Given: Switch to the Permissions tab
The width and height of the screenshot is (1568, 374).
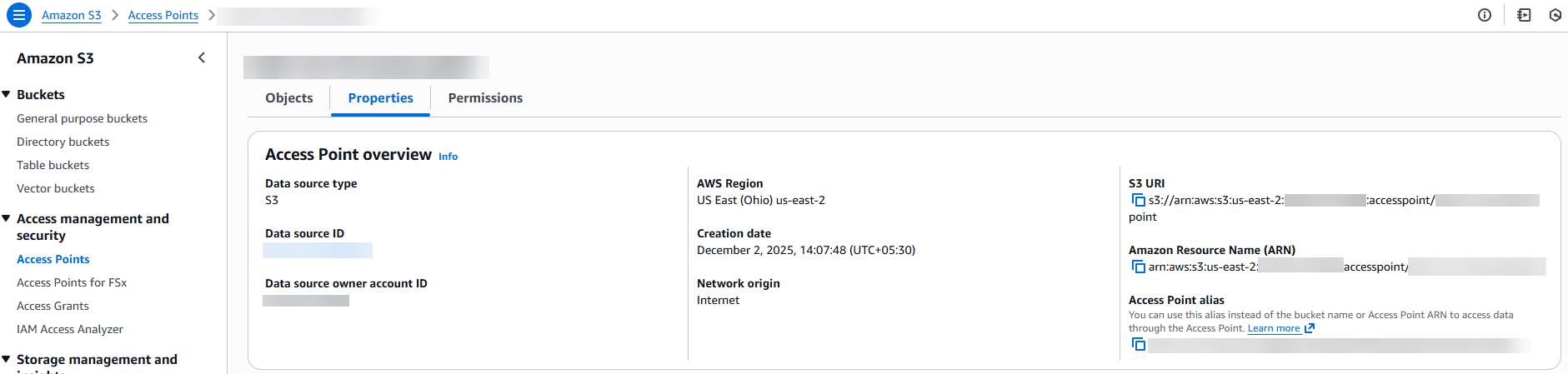Looking at the screenshot, I should (x=485, y=98).
